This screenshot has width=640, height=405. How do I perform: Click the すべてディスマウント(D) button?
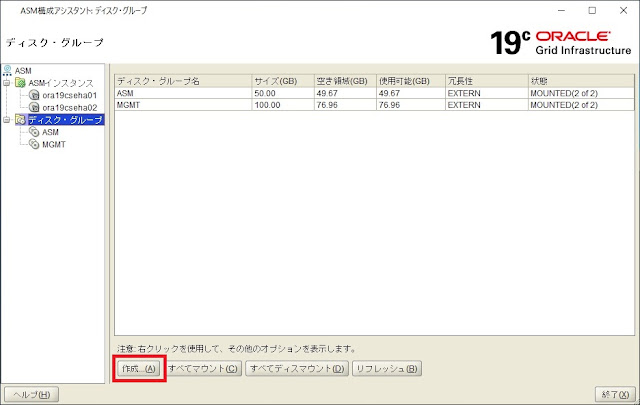point(297,369)
